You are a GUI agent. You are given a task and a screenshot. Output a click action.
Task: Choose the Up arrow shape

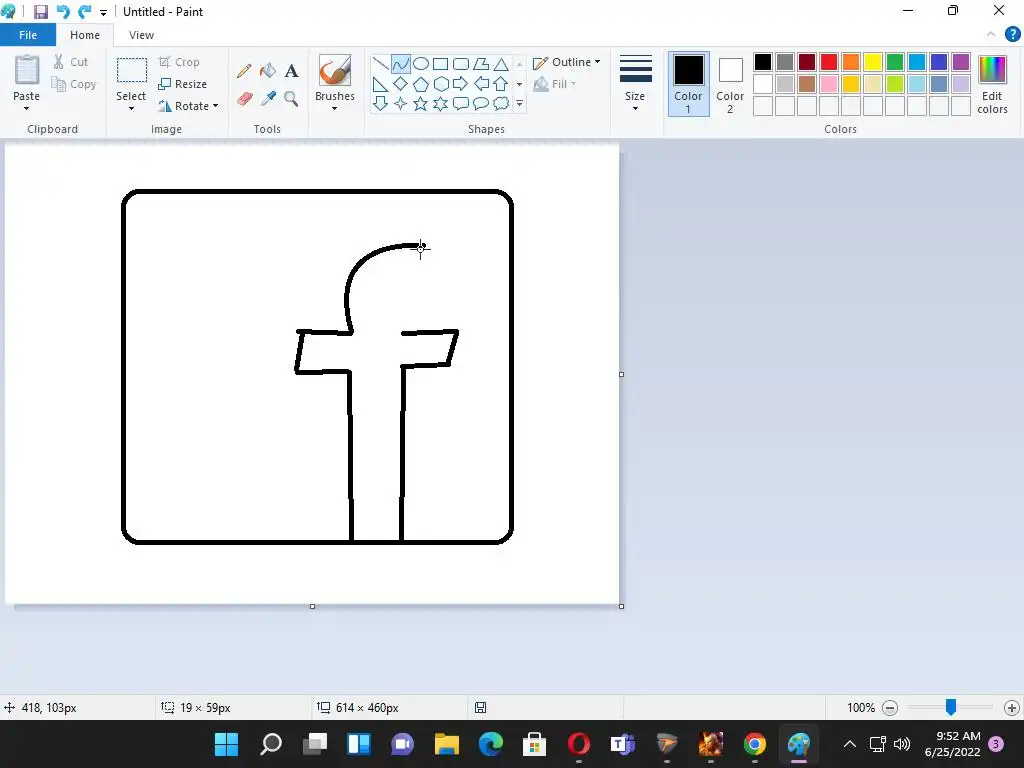pos(501,84)
